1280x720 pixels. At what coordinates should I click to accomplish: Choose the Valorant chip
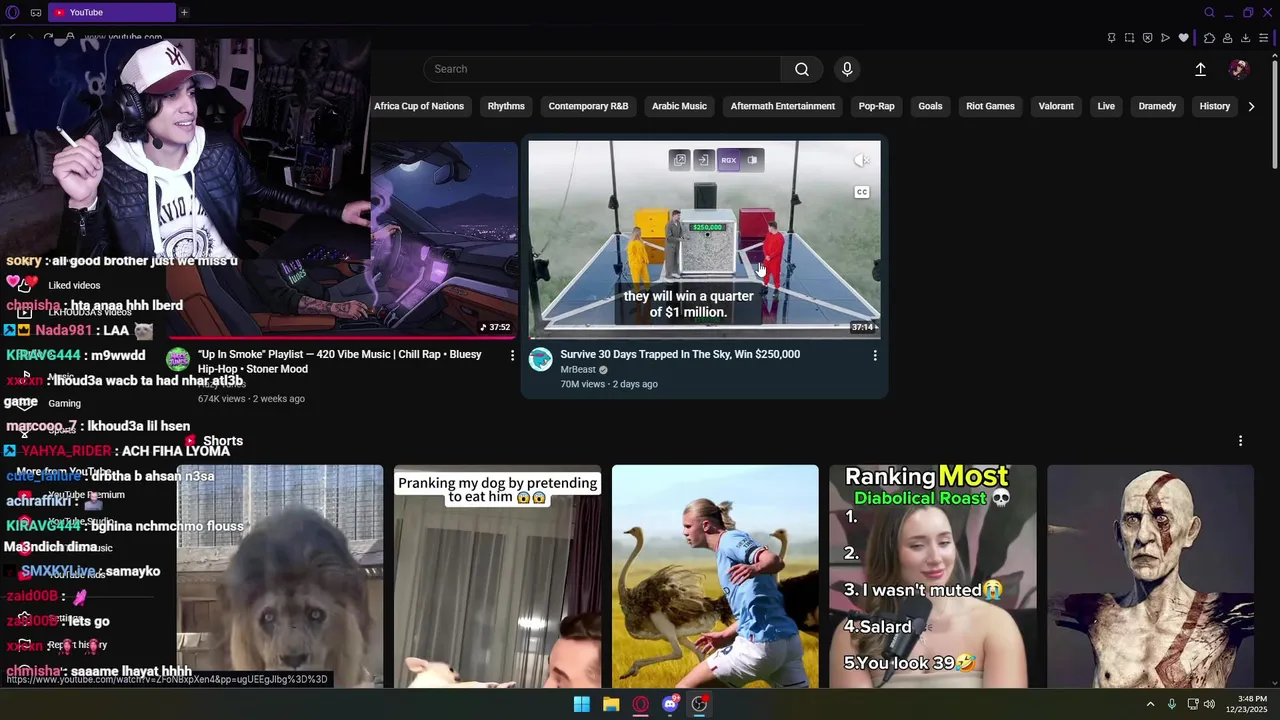[1056, 106]
